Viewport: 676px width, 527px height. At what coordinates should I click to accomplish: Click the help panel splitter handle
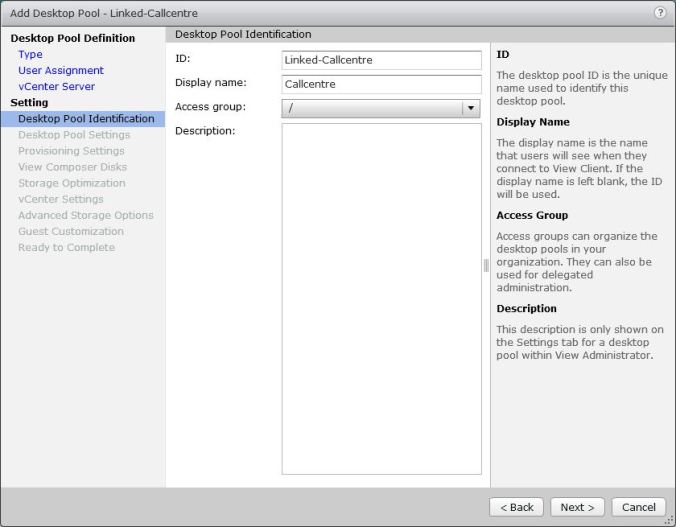(486, 265)
